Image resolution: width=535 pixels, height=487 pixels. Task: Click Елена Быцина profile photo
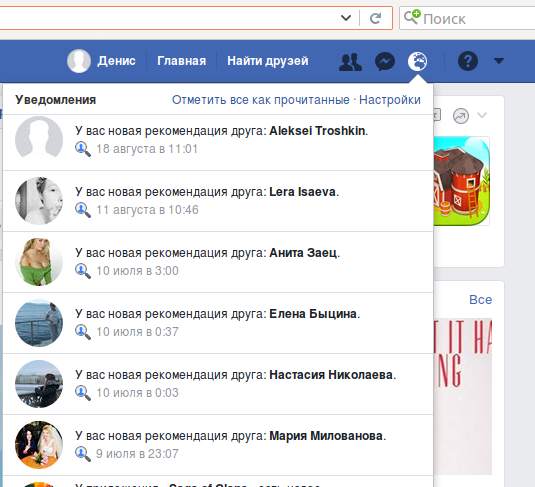39,323
